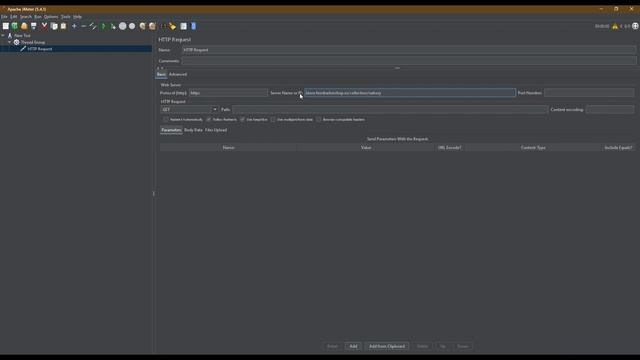Click the Name input field
The width and height of the screenshot is (640, 360).
[x=409, y=50]
